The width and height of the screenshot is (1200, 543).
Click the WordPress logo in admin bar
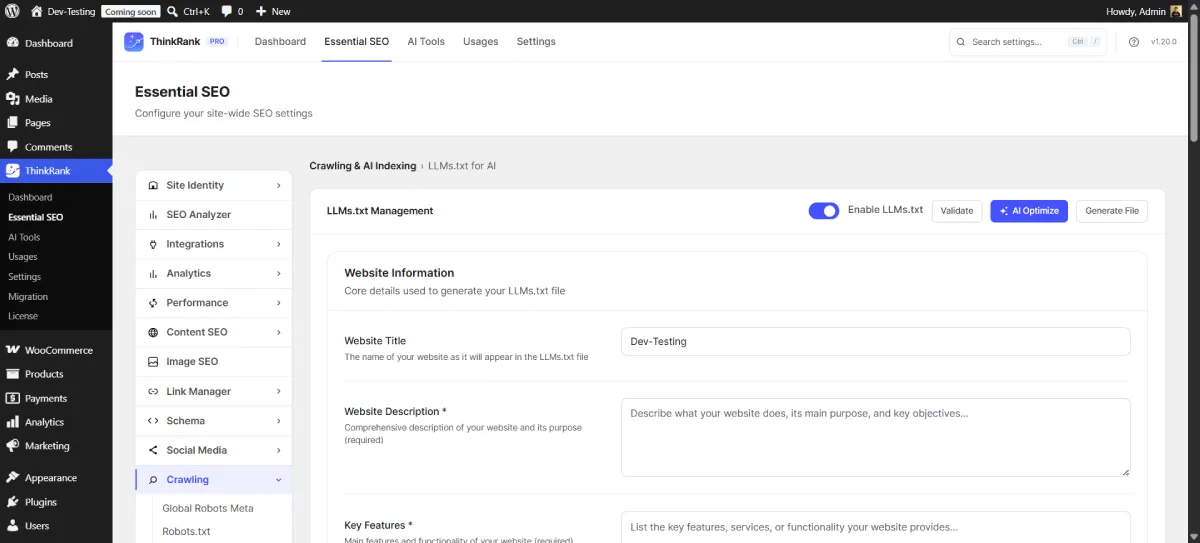click(x=12, y=11)
